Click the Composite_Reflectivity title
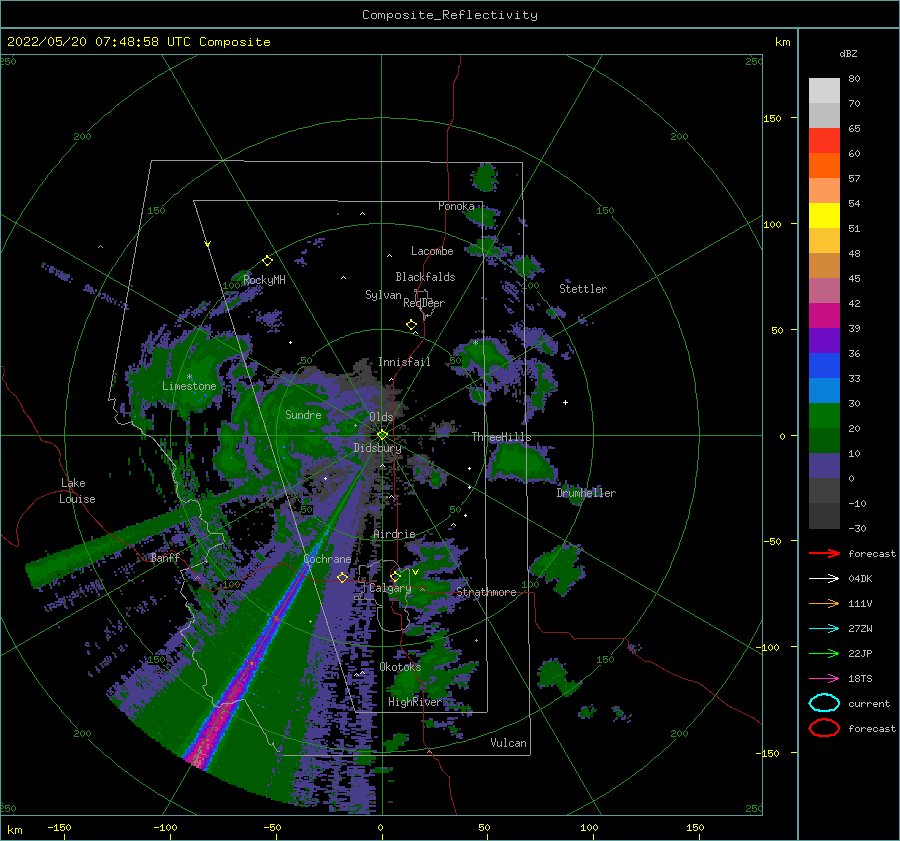 449,15
